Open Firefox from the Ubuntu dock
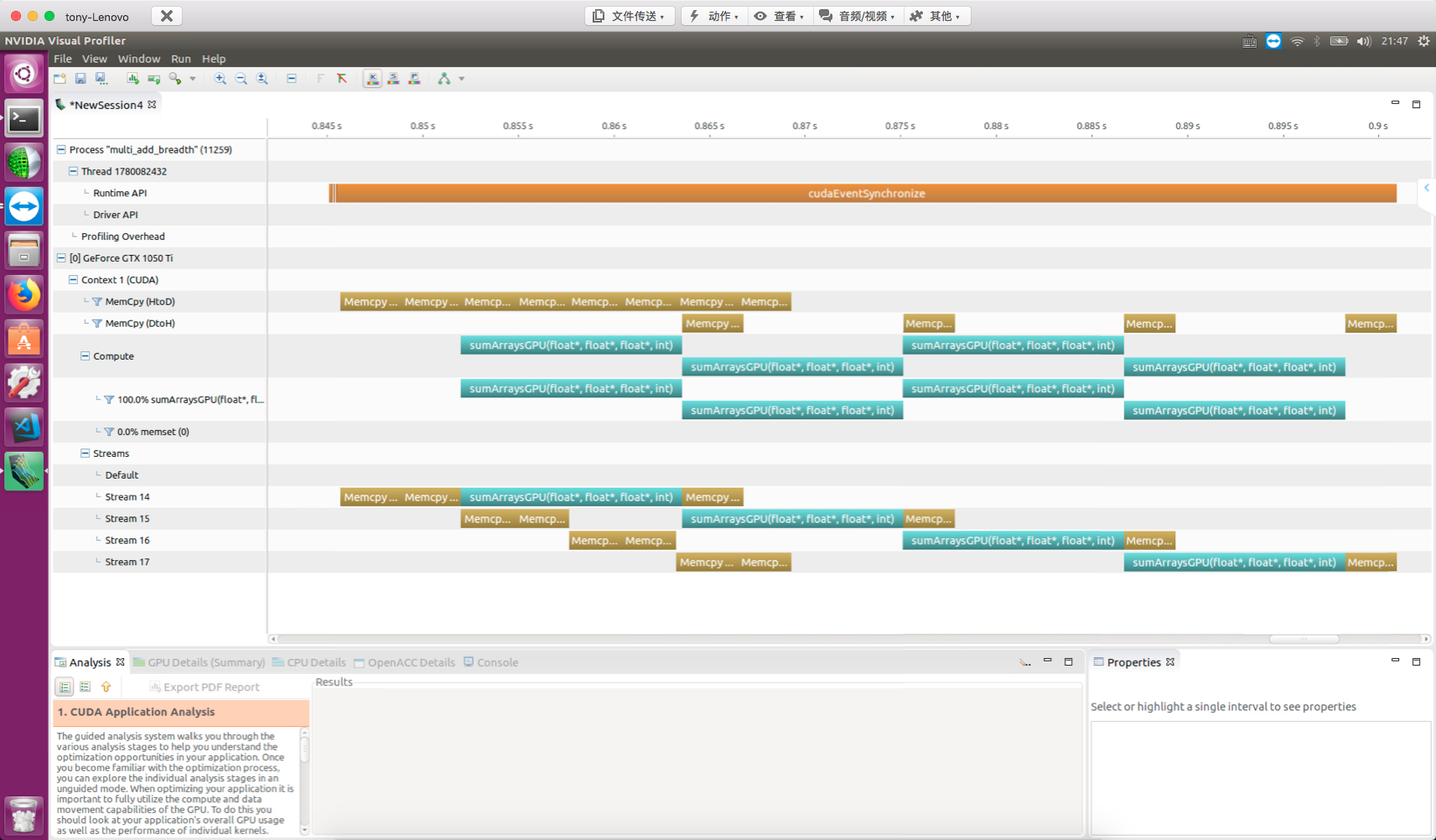The width and height of the screenshot is (1436, 840). (24, 294)
